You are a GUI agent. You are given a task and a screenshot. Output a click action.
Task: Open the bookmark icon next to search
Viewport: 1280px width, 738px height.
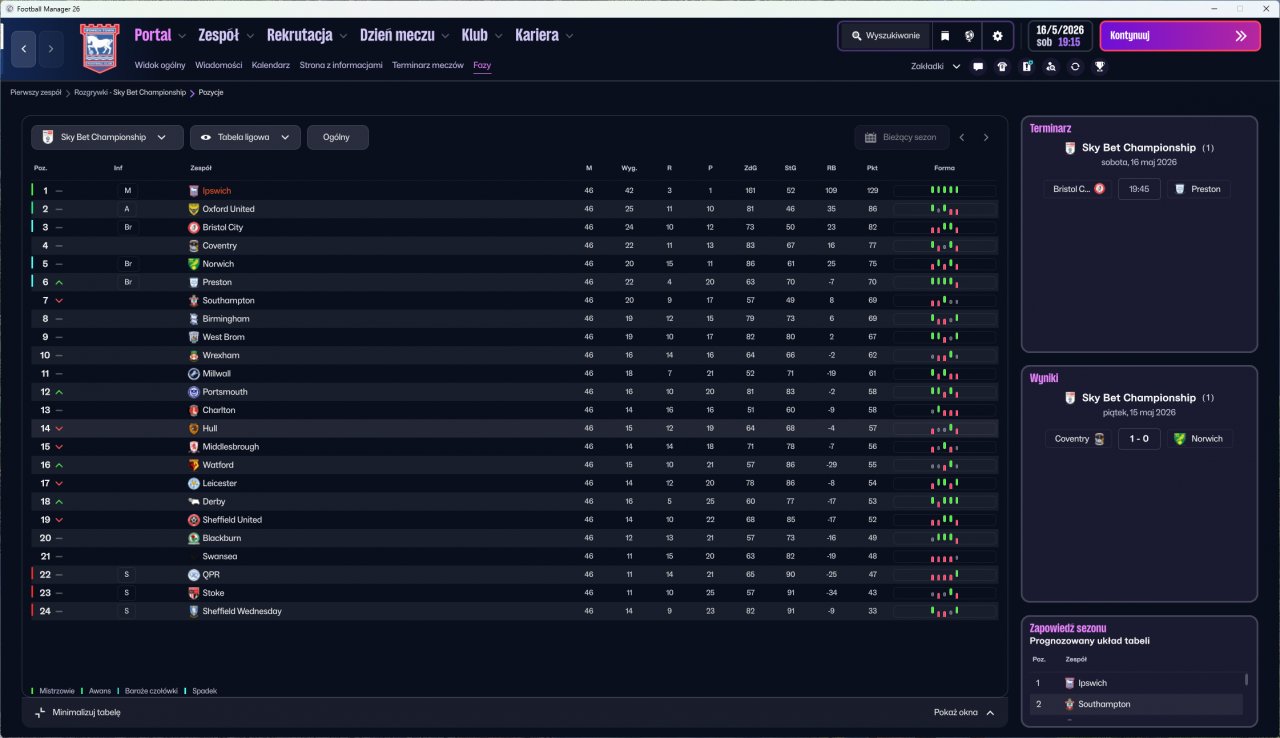pyautogui.click(x=945, y=36)
